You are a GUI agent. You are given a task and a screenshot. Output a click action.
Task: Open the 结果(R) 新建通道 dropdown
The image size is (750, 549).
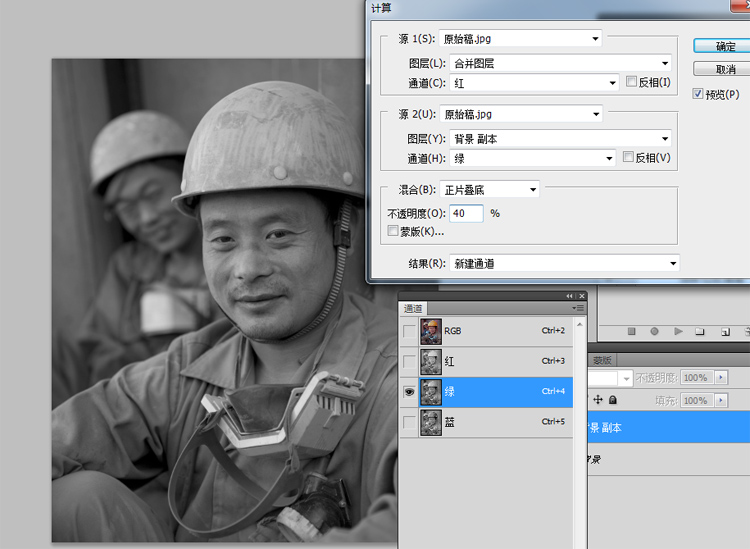click(x=564, y=263)
